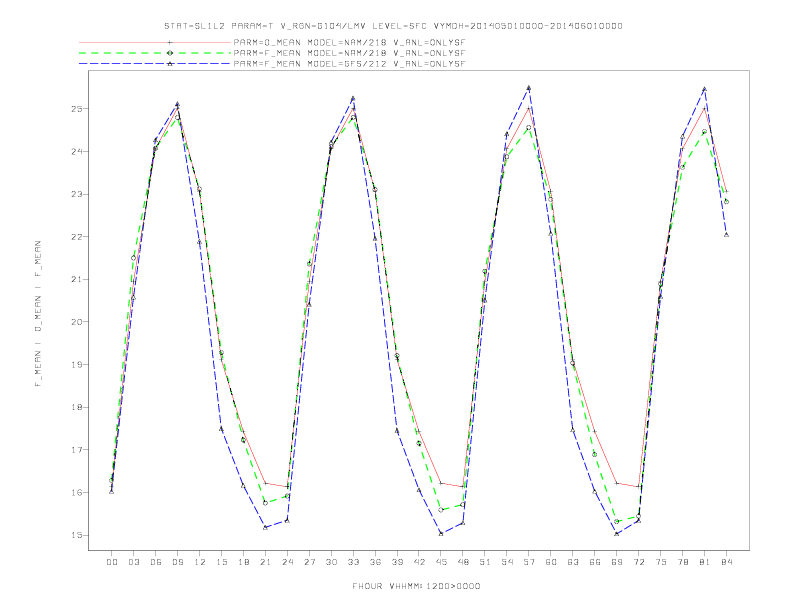The height and width of the screenshot is (612, 792).
Task: Click x-axis forecast hour label 54
Action: tap(507, 562)
